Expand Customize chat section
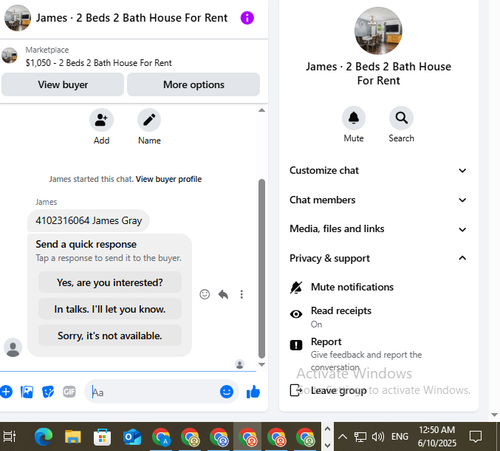 [x=378, y=170]
